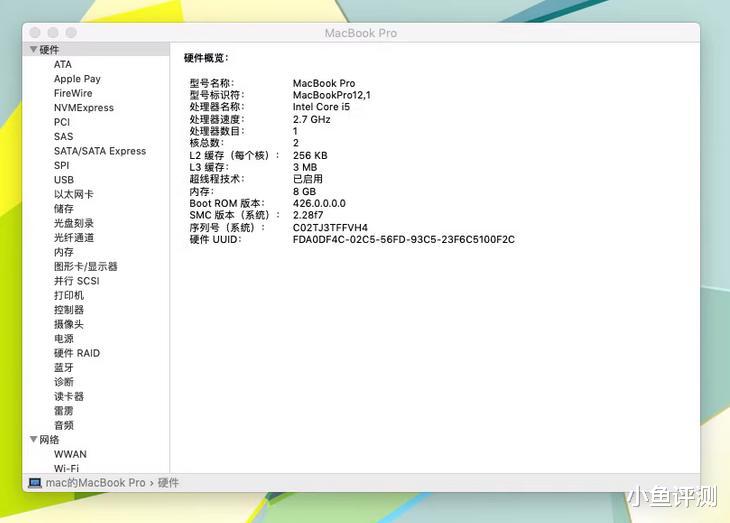This screenshot has height=523, width=730.
Task: Click hyper-threading value 已启用
Action: (308, 179)
